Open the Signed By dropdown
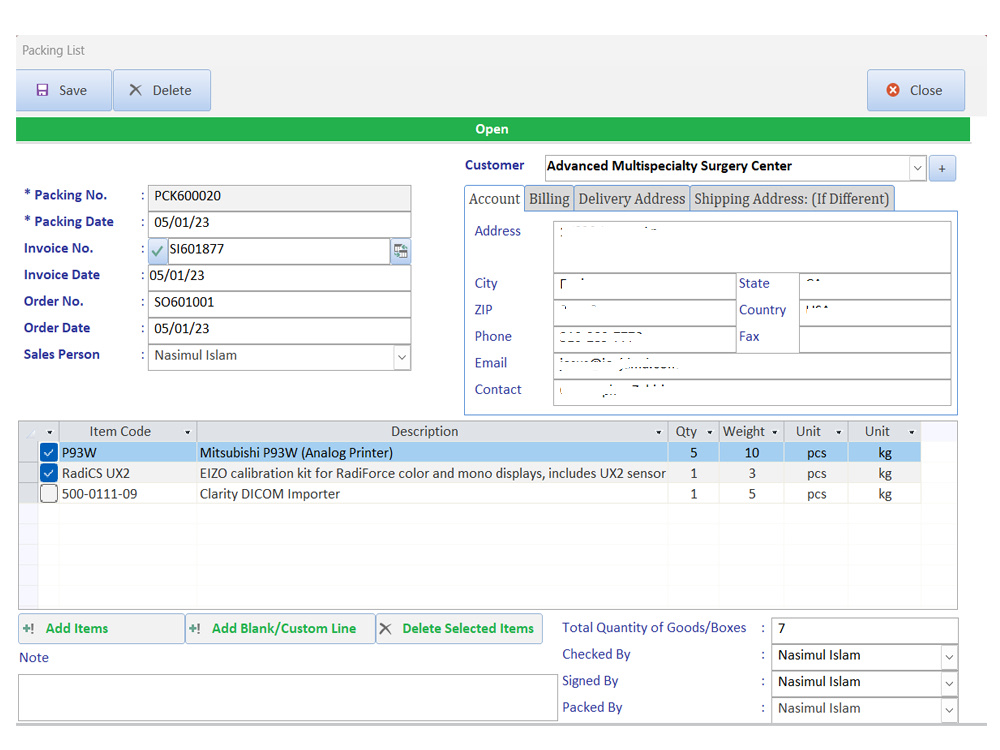The width and height of the screenshot is (1000, 750). click(949, 684)
